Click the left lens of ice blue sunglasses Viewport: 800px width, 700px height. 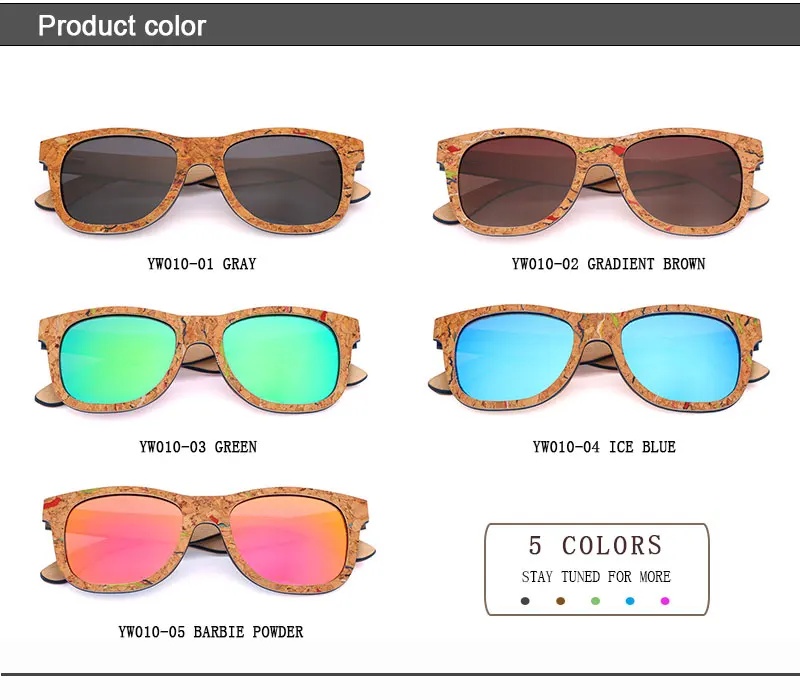(x=516, y=359)
